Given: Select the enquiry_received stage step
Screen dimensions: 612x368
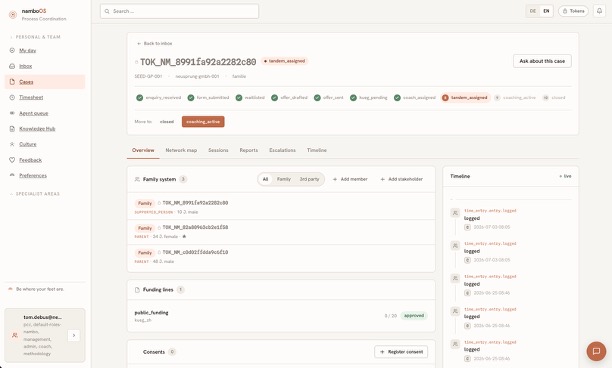Looking at the screenshot, I should click(x=158, y=98).
